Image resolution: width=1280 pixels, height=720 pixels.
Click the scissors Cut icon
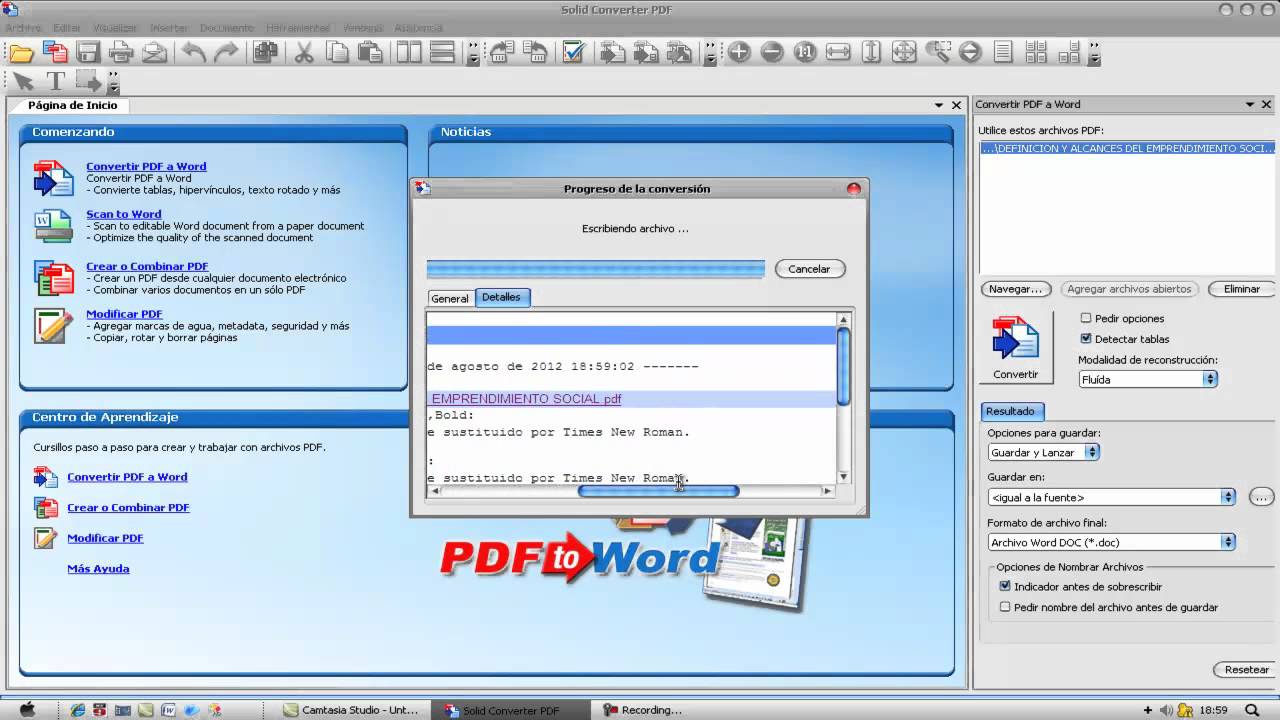[x=304, y=53]
